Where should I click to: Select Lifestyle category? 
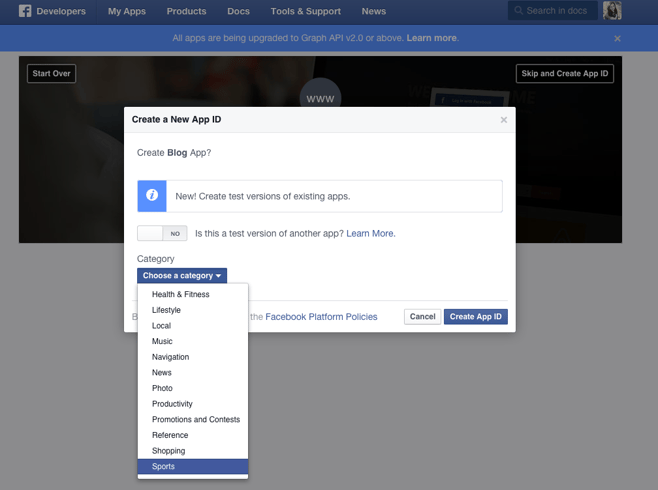(x=193, y=310)
